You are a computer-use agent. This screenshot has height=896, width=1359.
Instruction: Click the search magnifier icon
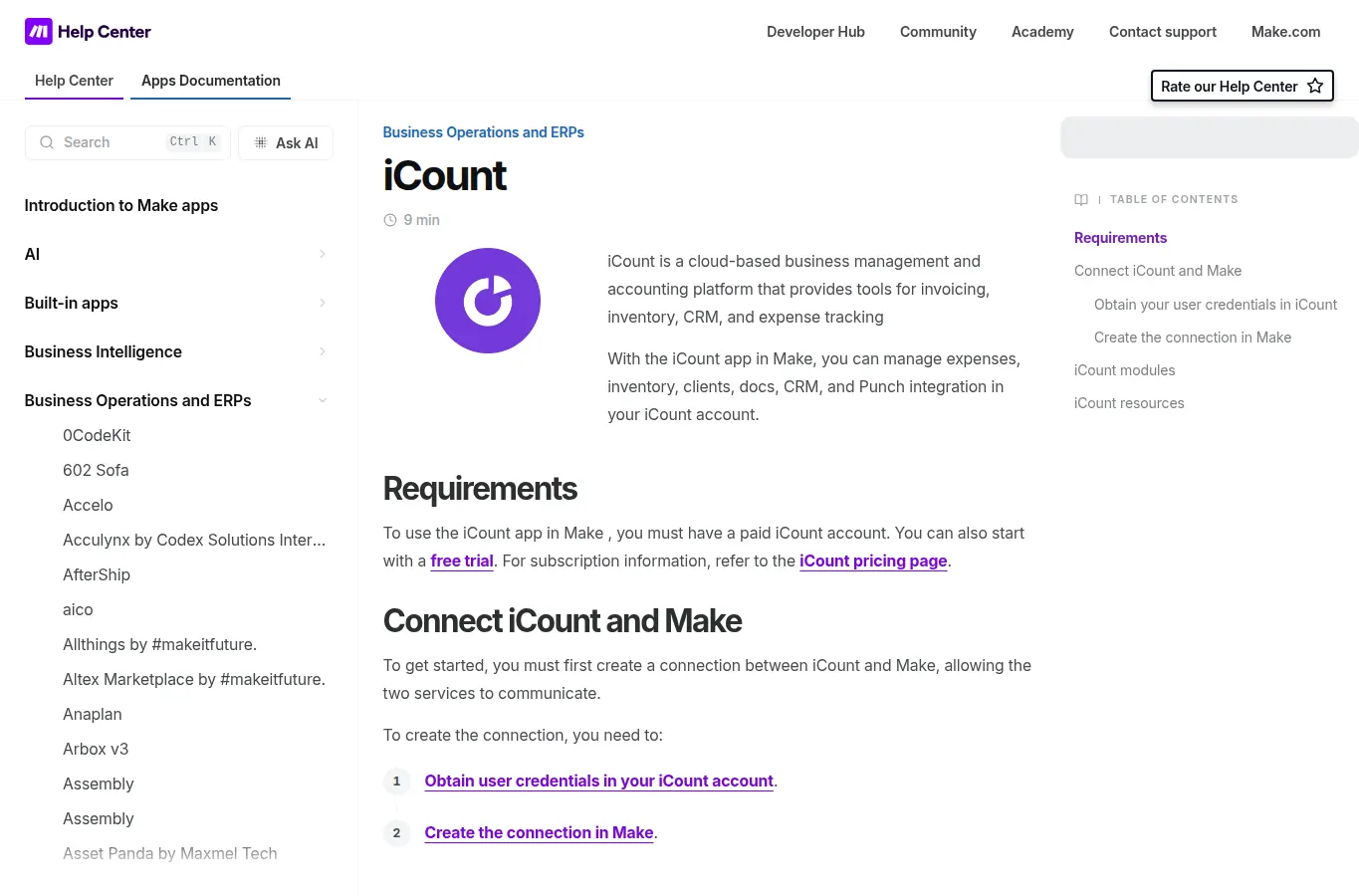[47, 142]
